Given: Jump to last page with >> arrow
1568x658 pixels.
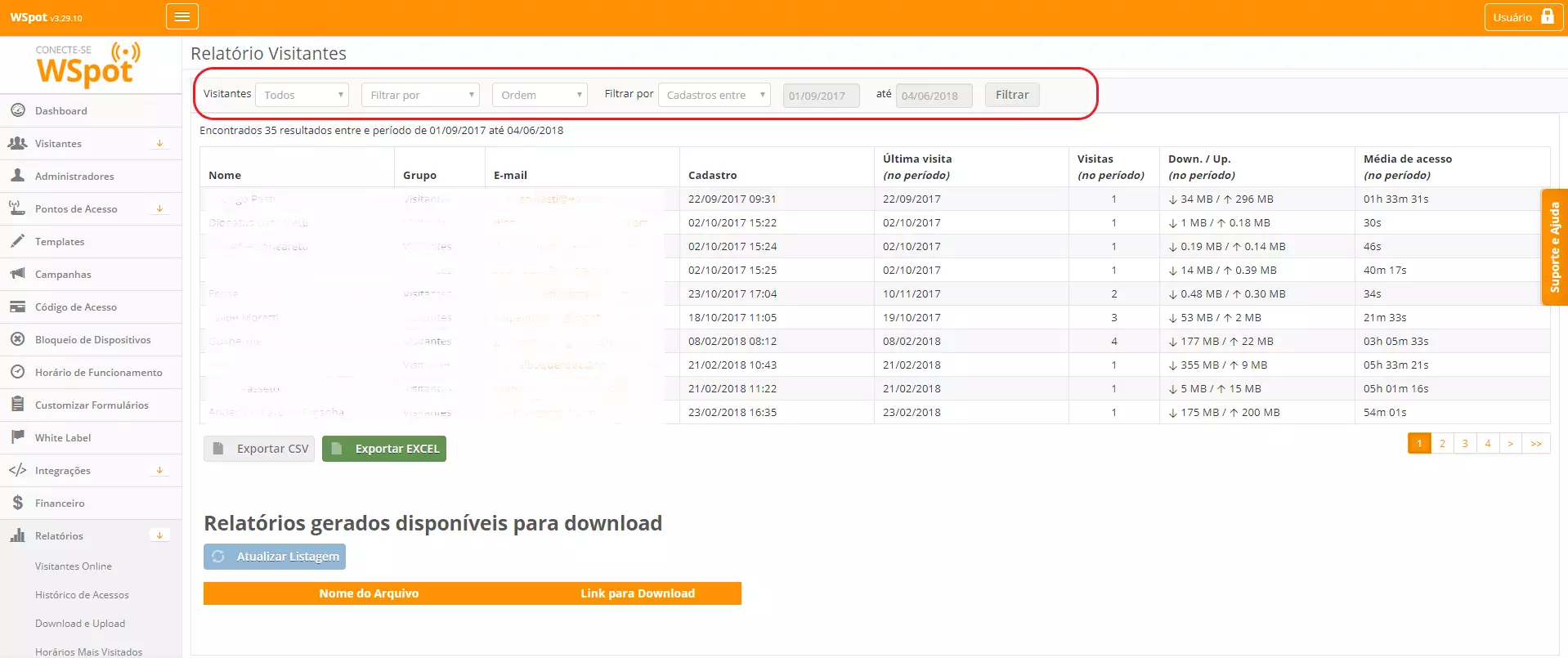Looking at the screenshot, I should click(x=1536, y=443).
